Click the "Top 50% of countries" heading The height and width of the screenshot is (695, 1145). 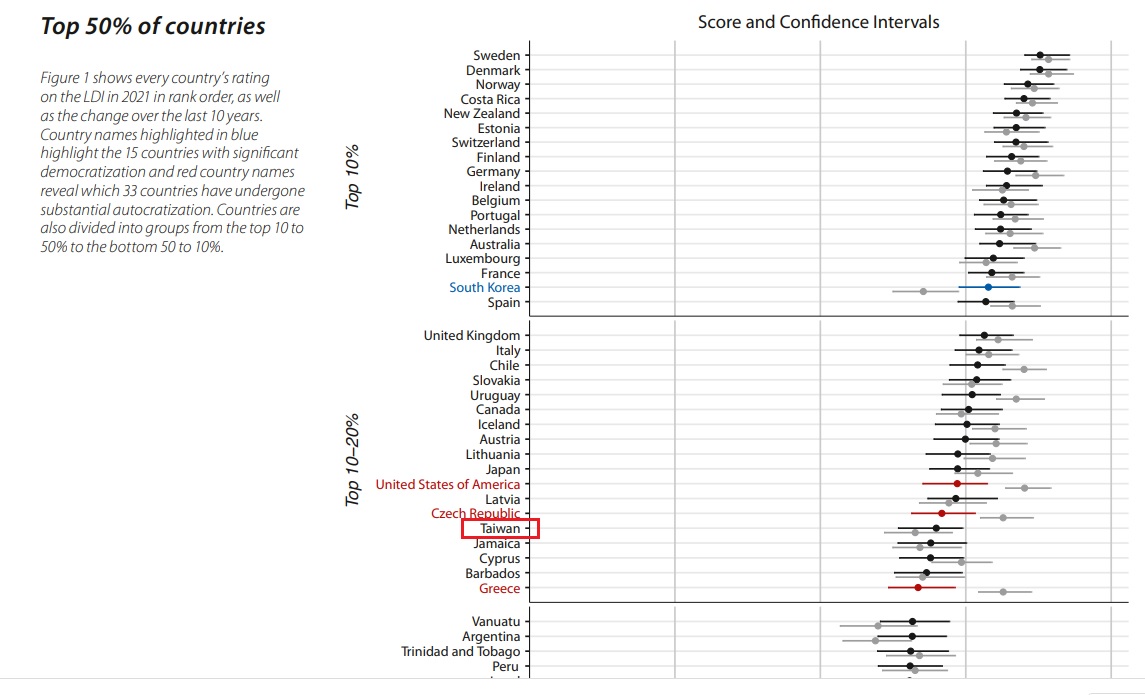pos(153,26)
